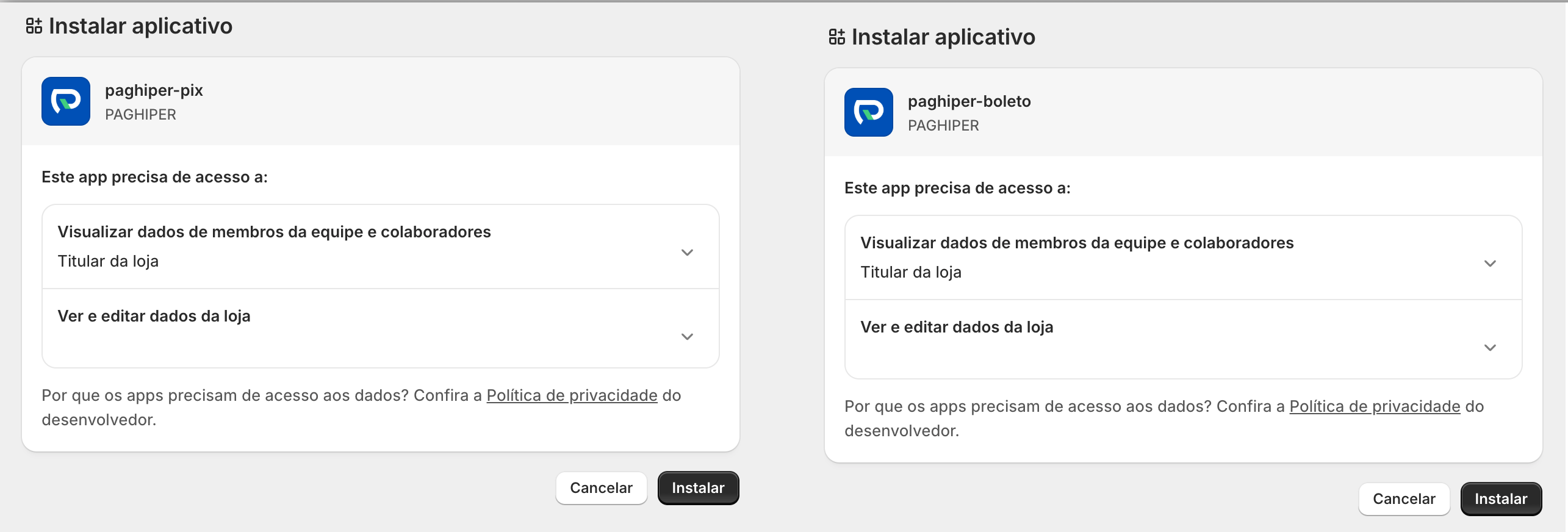Click the paghiper-pix app logo icon
This screenshot has height=532, width=1568.
(x=66, y=101)
